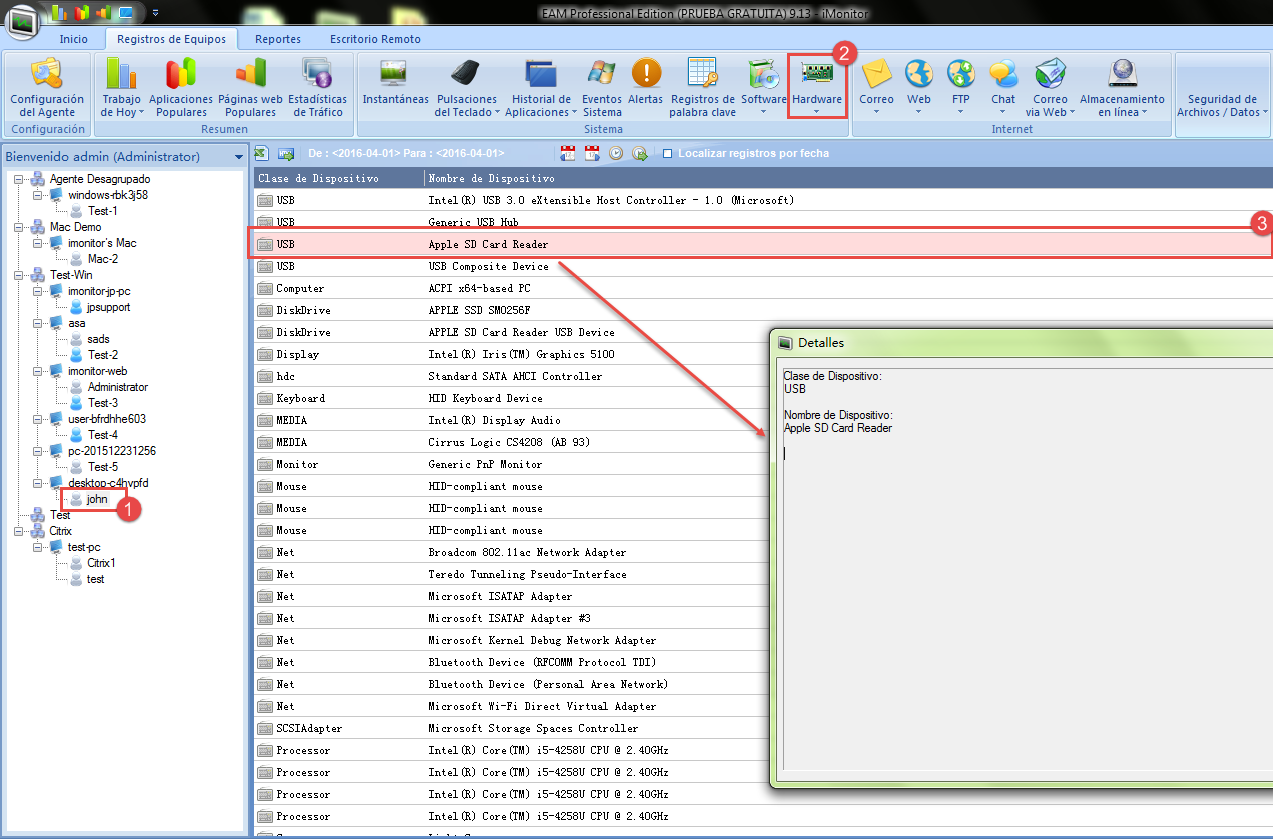Collapse the Citrix group
This screenshot has height=839, width=1273.
[x=18, y=531]
